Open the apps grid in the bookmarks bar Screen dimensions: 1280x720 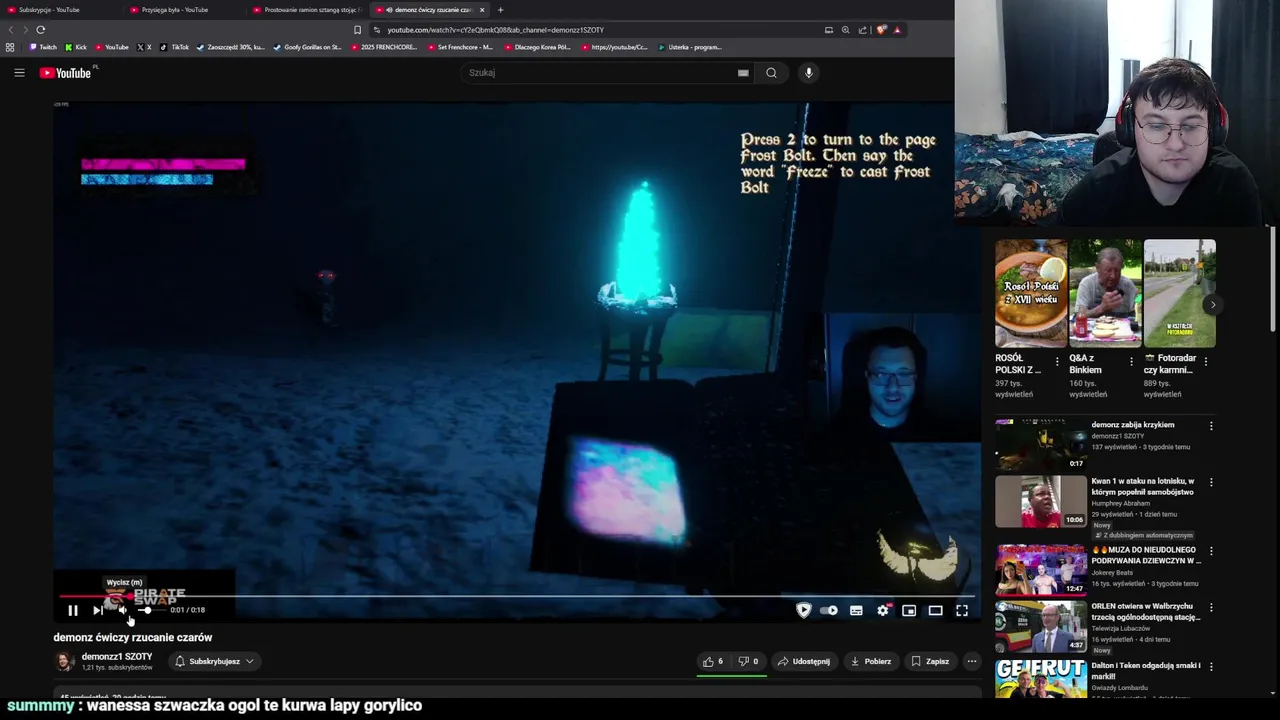point(10,47)
